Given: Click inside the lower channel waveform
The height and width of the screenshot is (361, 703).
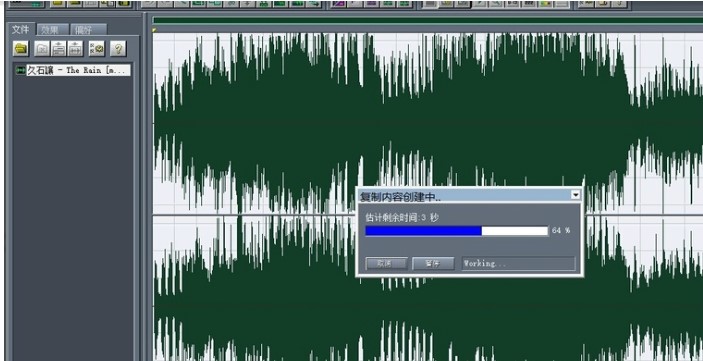Looking at the screenshot, I should (428, 289).
